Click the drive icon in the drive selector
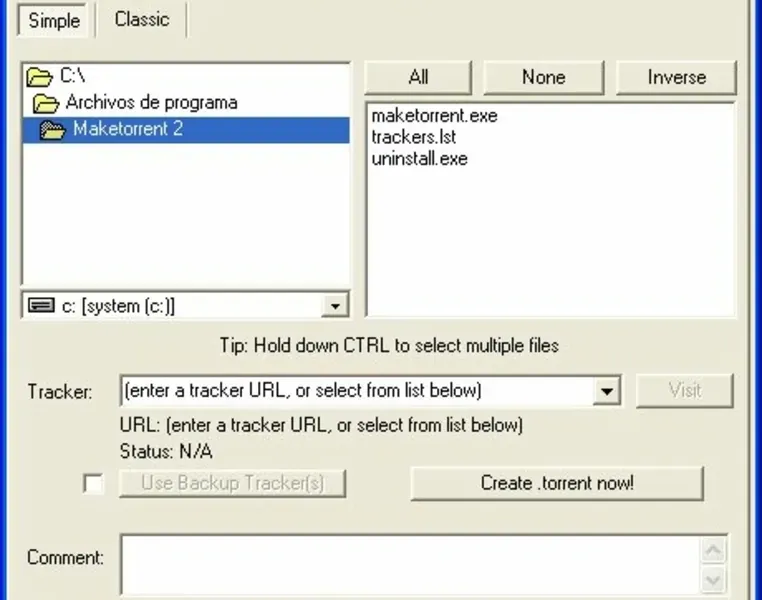762x600 pixels. tap(41, 306)
